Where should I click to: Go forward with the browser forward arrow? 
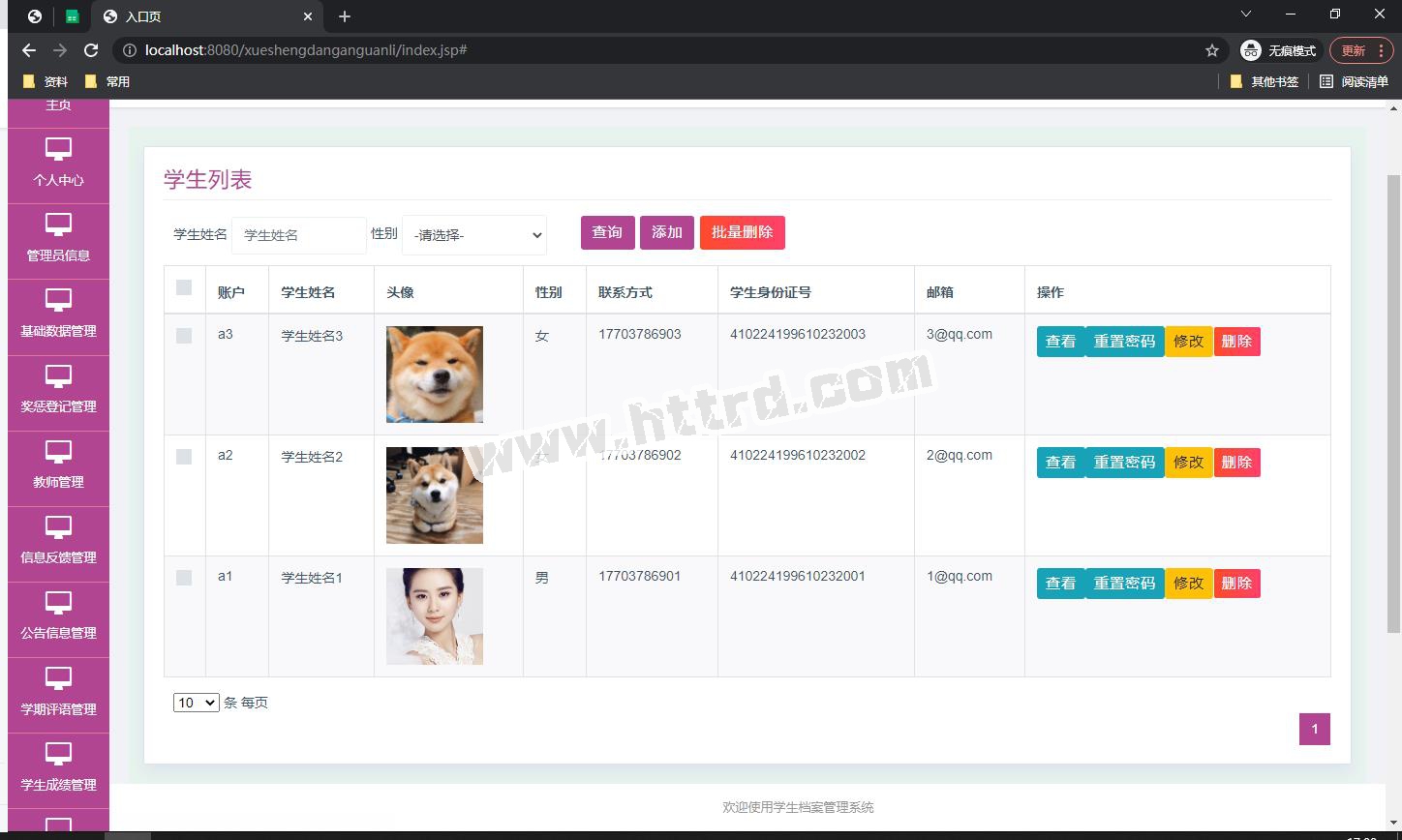(x=60, y=50)
